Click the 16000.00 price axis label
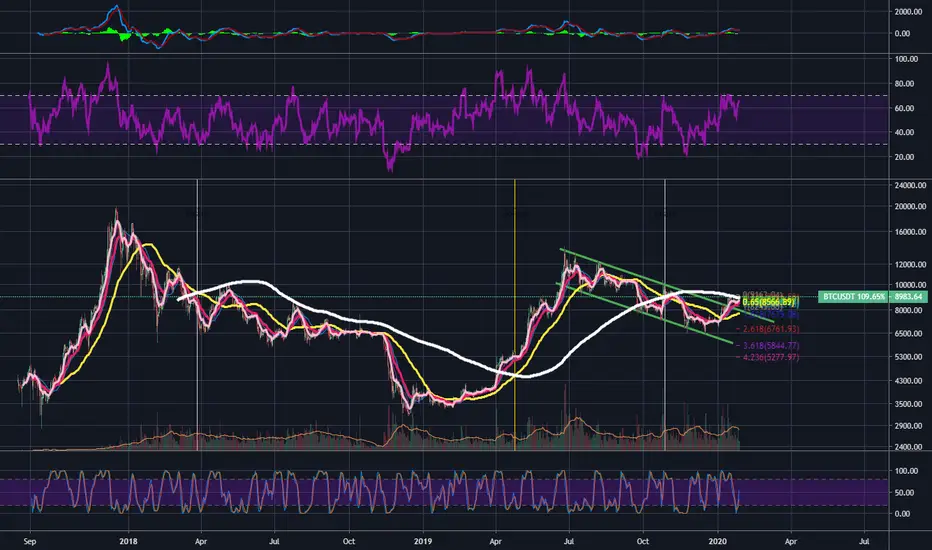 (910, 232)
